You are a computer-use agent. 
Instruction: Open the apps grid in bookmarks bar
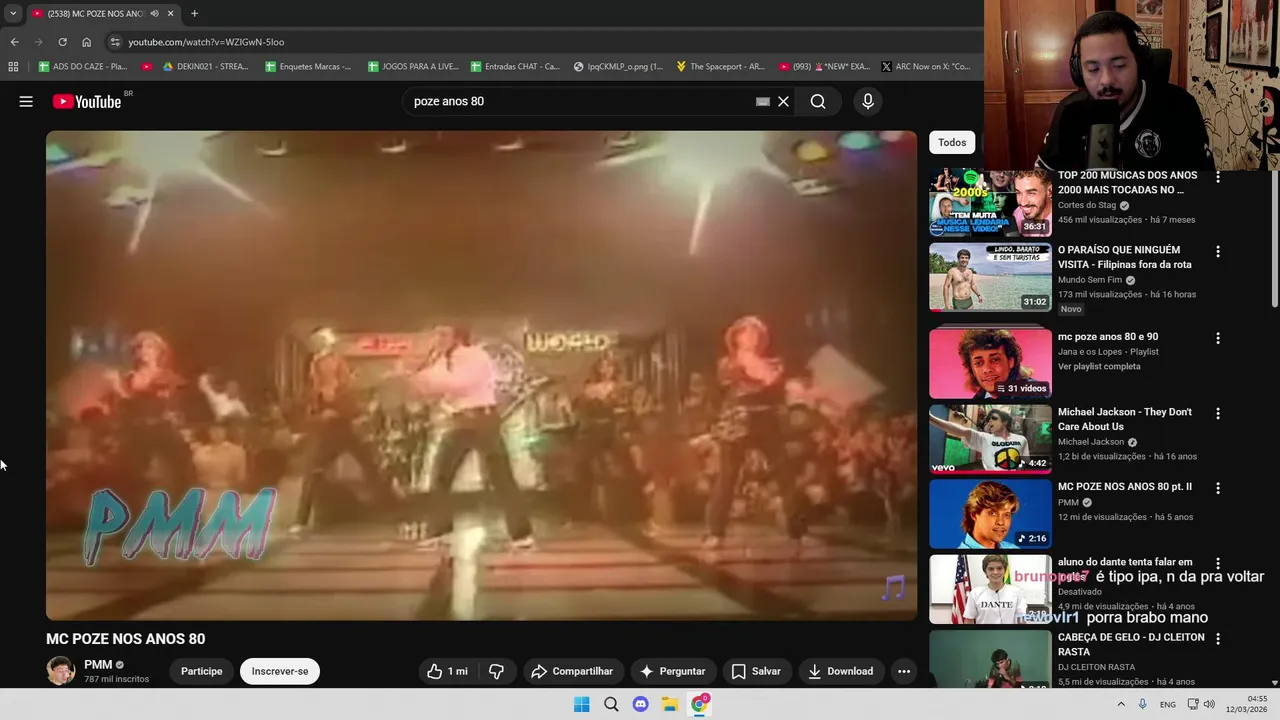click(13, 67)
